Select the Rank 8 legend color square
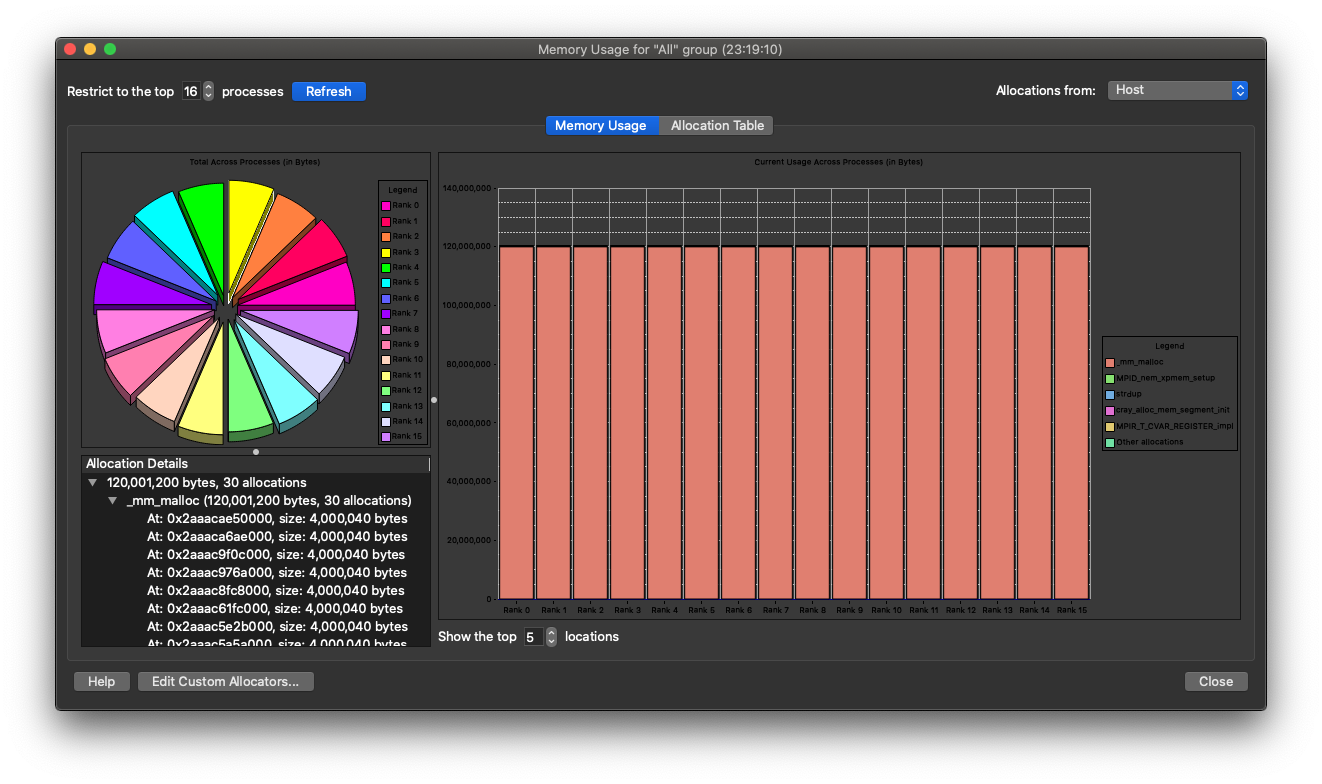The height and width of the screenshot is (784, 1322). tap(386, 329)
